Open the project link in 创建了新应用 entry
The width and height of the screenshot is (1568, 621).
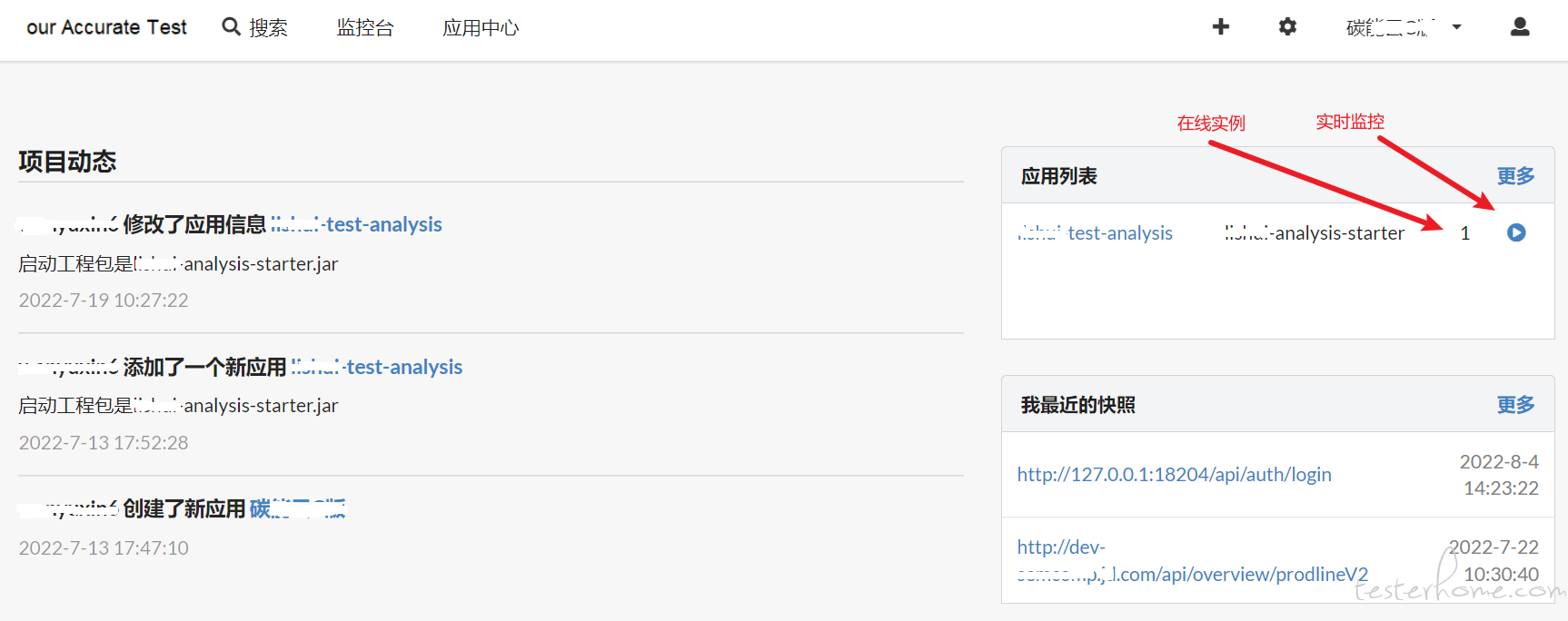(x=297, y=508)
